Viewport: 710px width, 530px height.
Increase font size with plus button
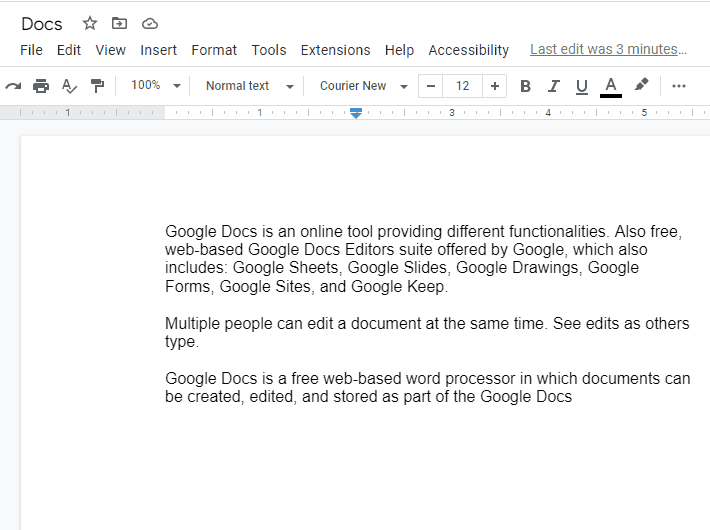495,86
